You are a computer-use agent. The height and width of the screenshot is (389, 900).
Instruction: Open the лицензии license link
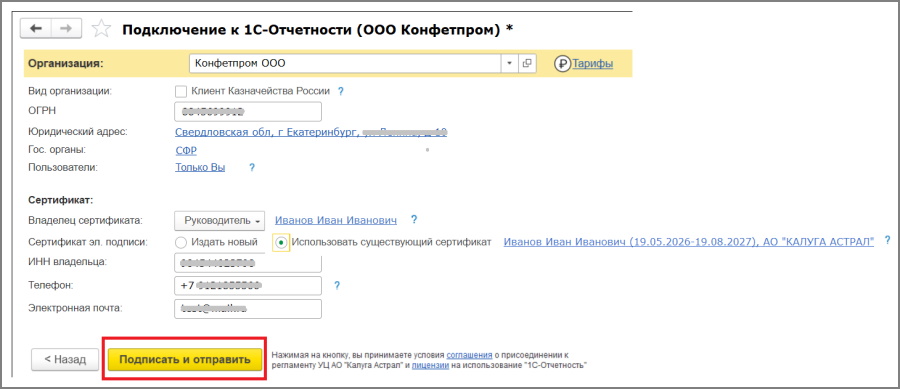pos(430,365)
